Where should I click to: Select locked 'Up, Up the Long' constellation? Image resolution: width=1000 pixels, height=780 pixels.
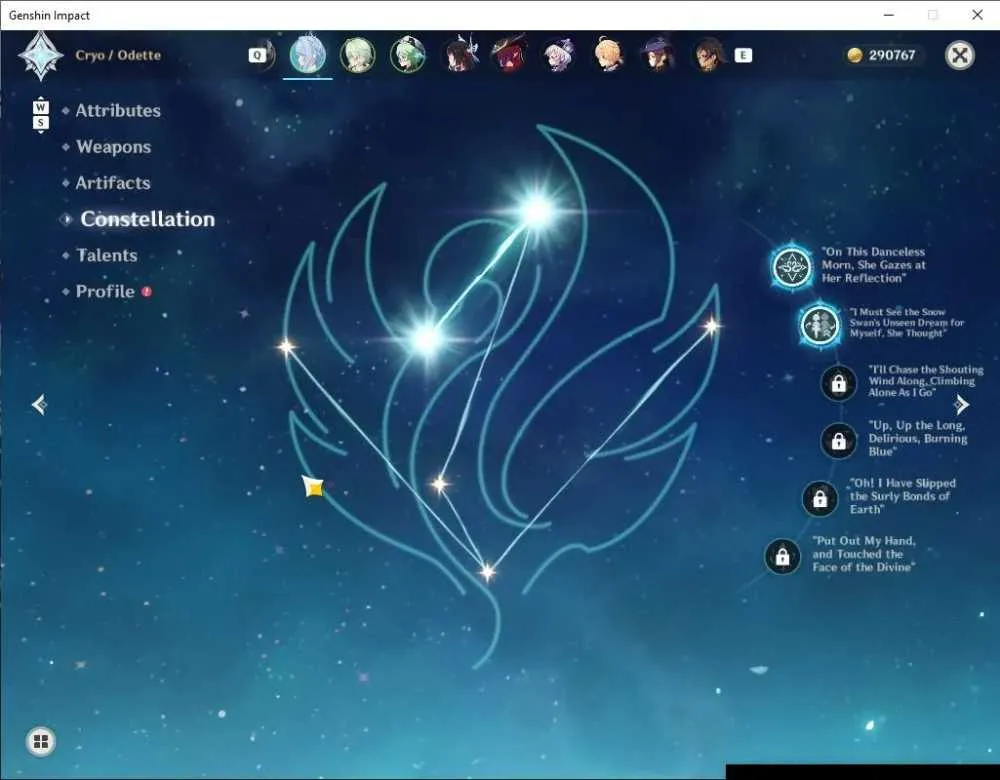click(839, 440)
